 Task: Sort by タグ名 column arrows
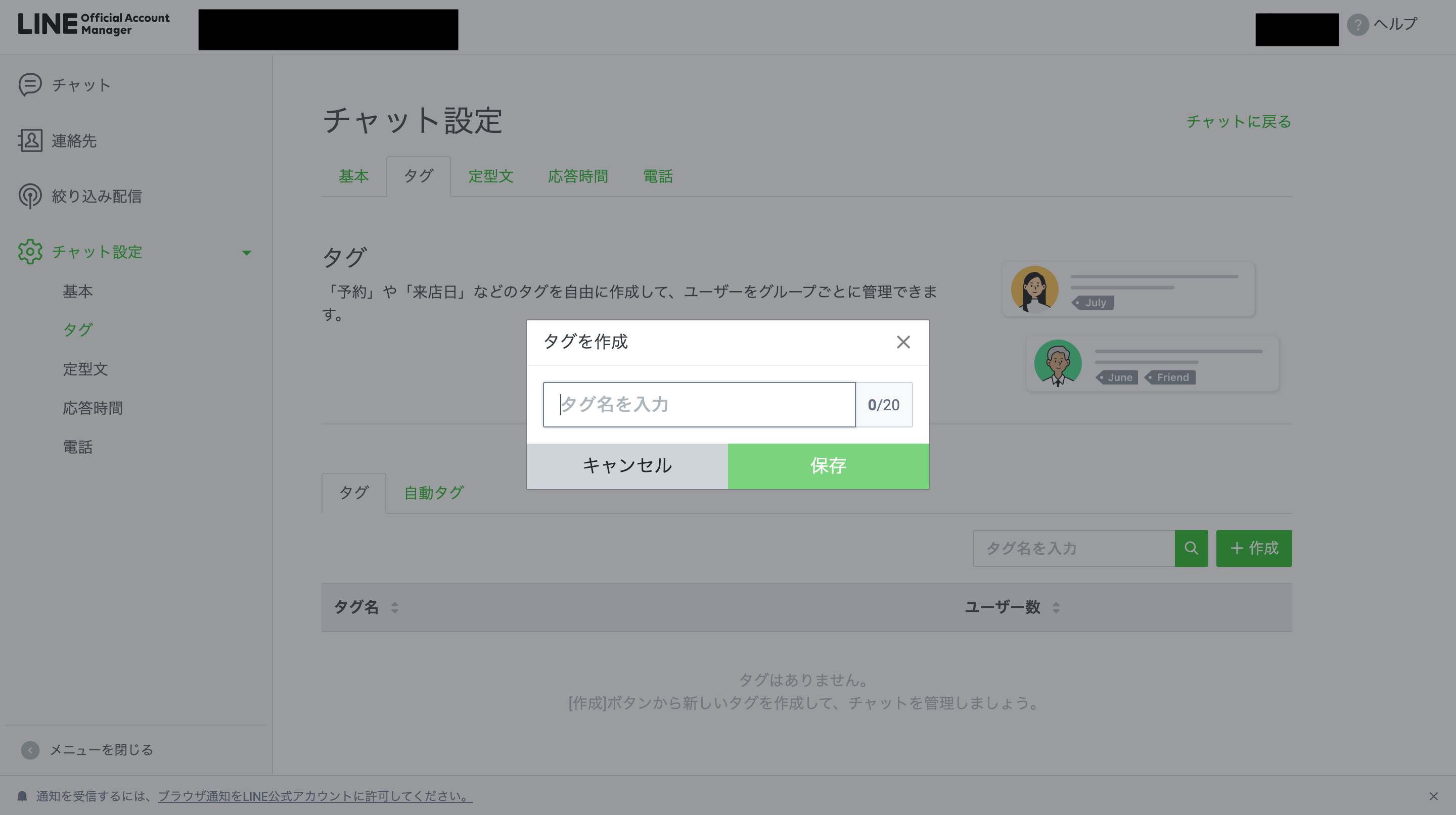394,608
